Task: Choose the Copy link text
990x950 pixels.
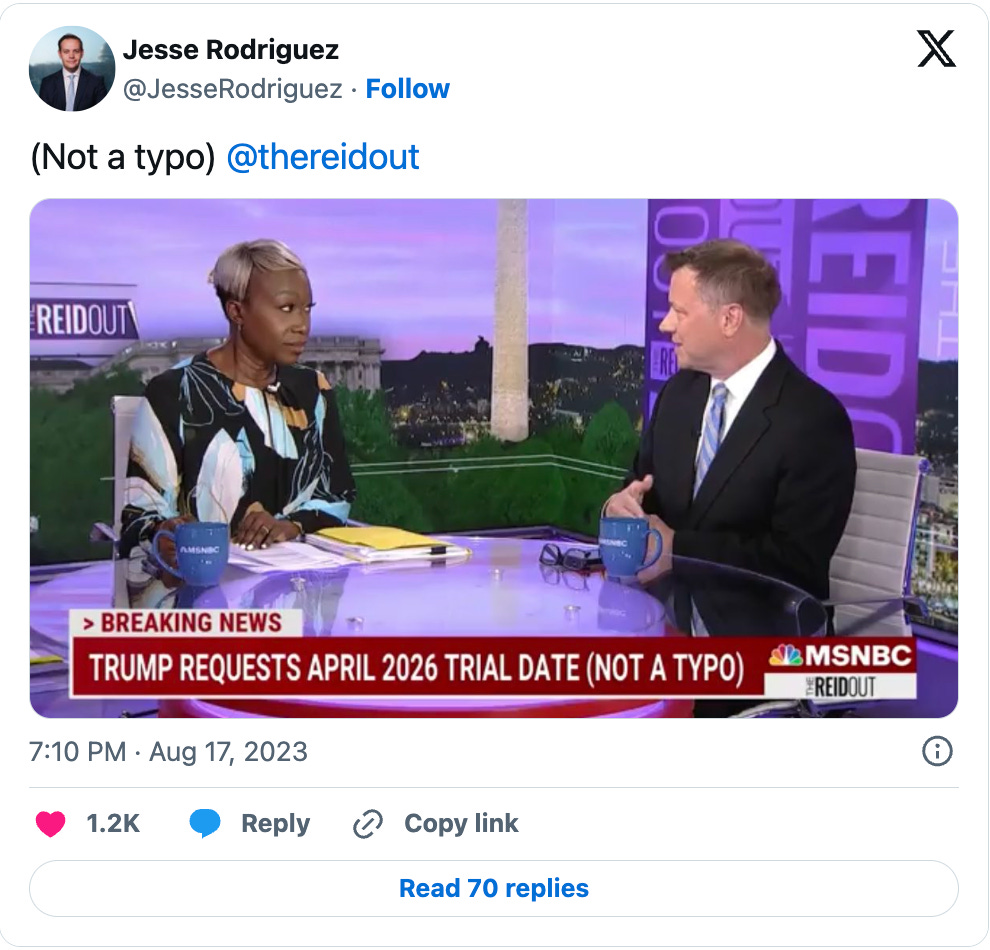Action: click(x=461, y=824)
